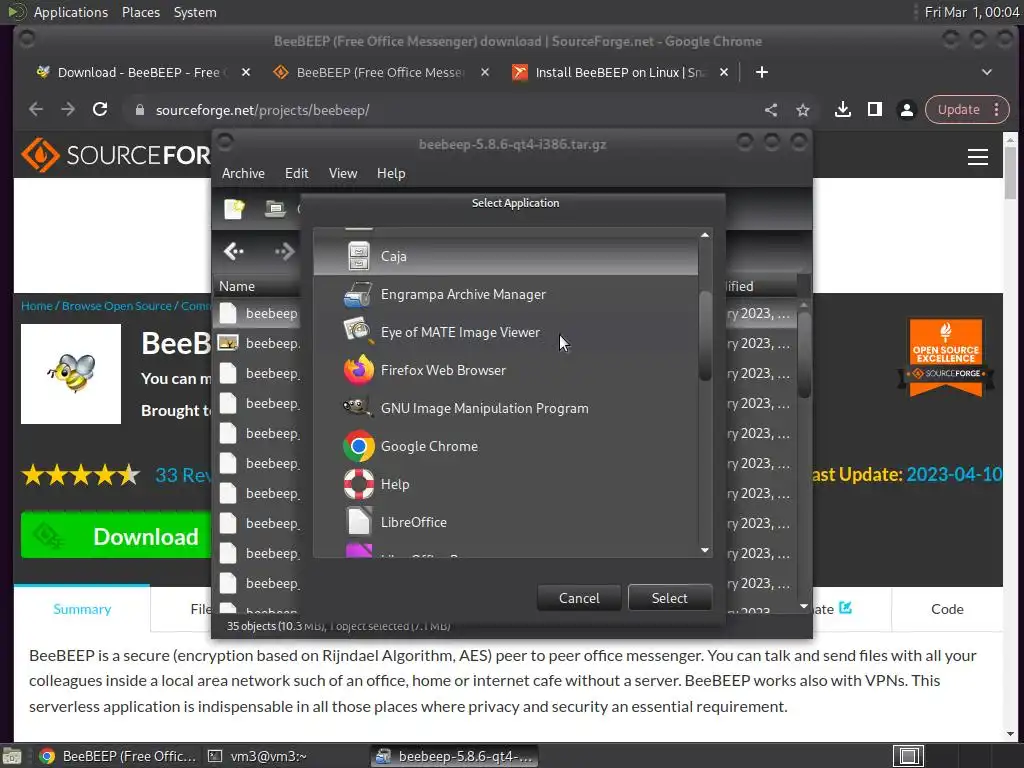
Task: Close the Install BeeBEEP on Linux tab
Action: (724, 72)
